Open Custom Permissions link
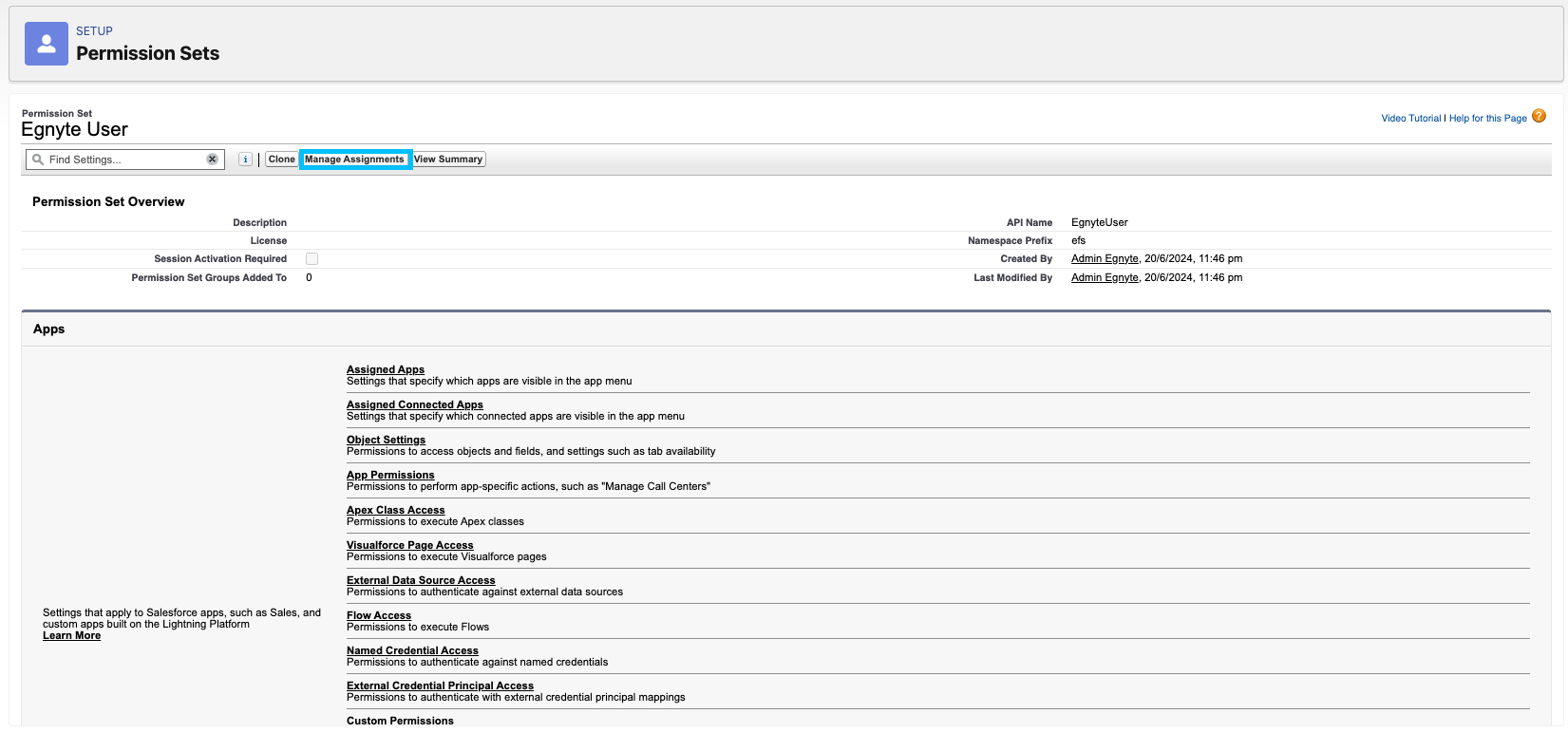 (x=400, y=721)
